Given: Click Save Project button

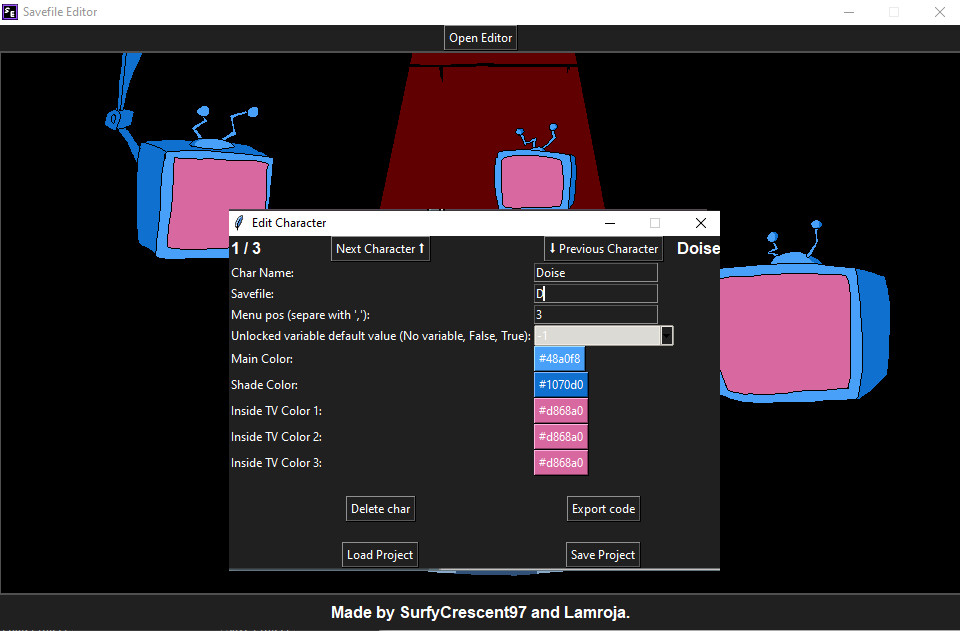Looking at the screenshot, I should point(603,555).
